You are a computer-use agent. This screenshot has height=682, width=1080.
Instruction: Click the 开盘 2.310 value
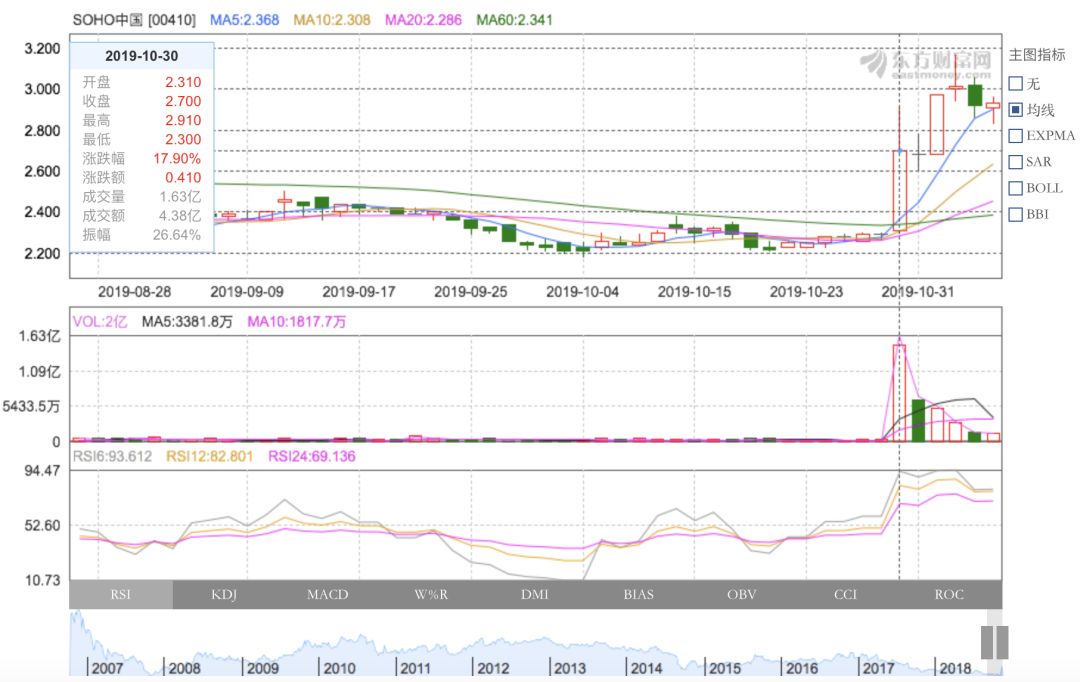pos(183,82)
